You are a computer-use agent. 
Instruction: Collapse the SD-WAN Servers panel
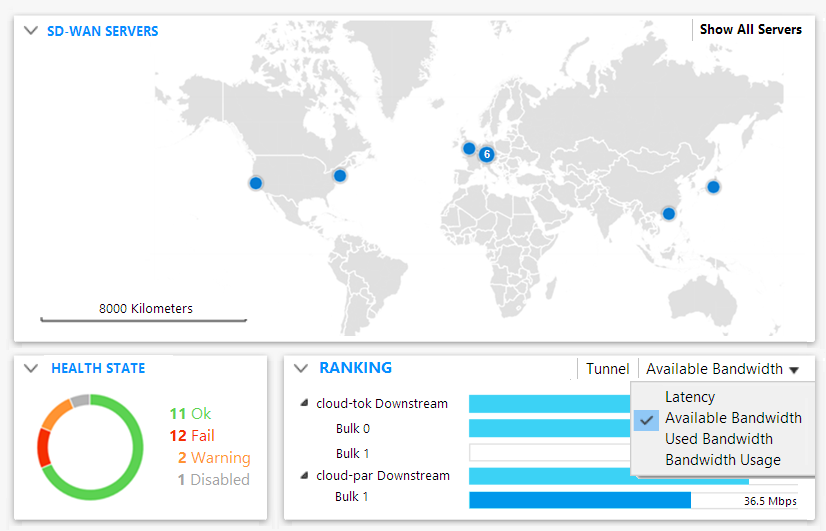point(30,31)
